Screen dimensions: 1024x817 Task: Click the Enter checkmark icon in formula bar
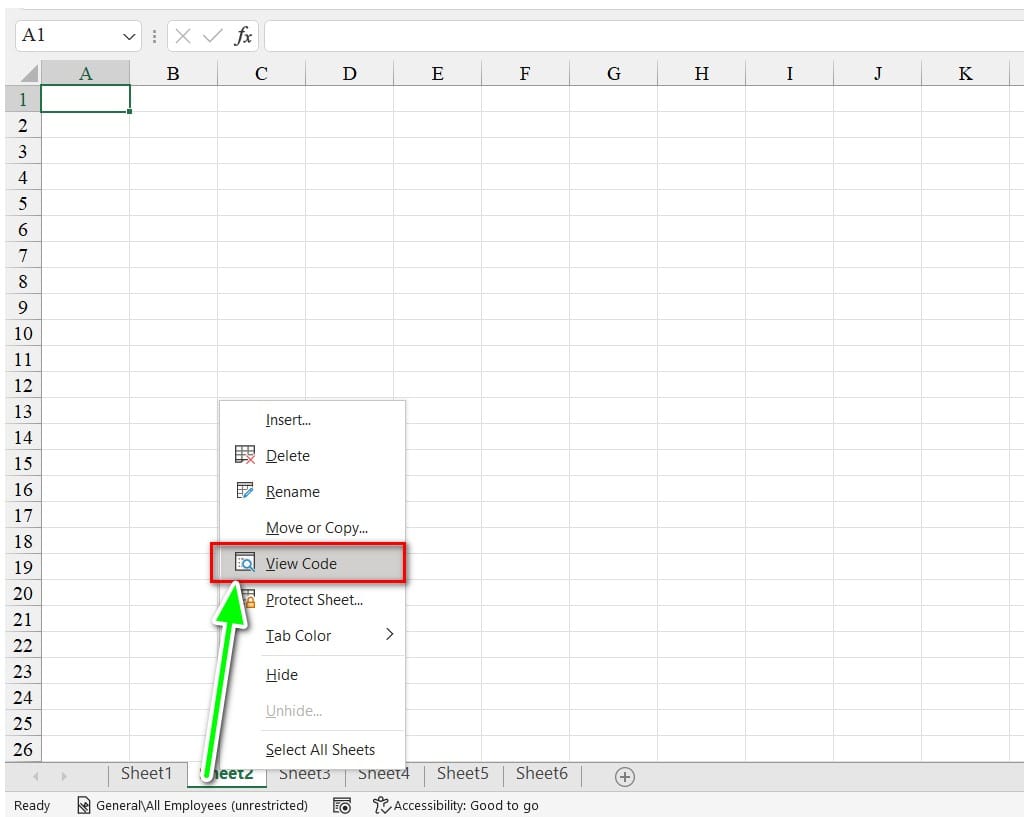click(x=212, y=36)
